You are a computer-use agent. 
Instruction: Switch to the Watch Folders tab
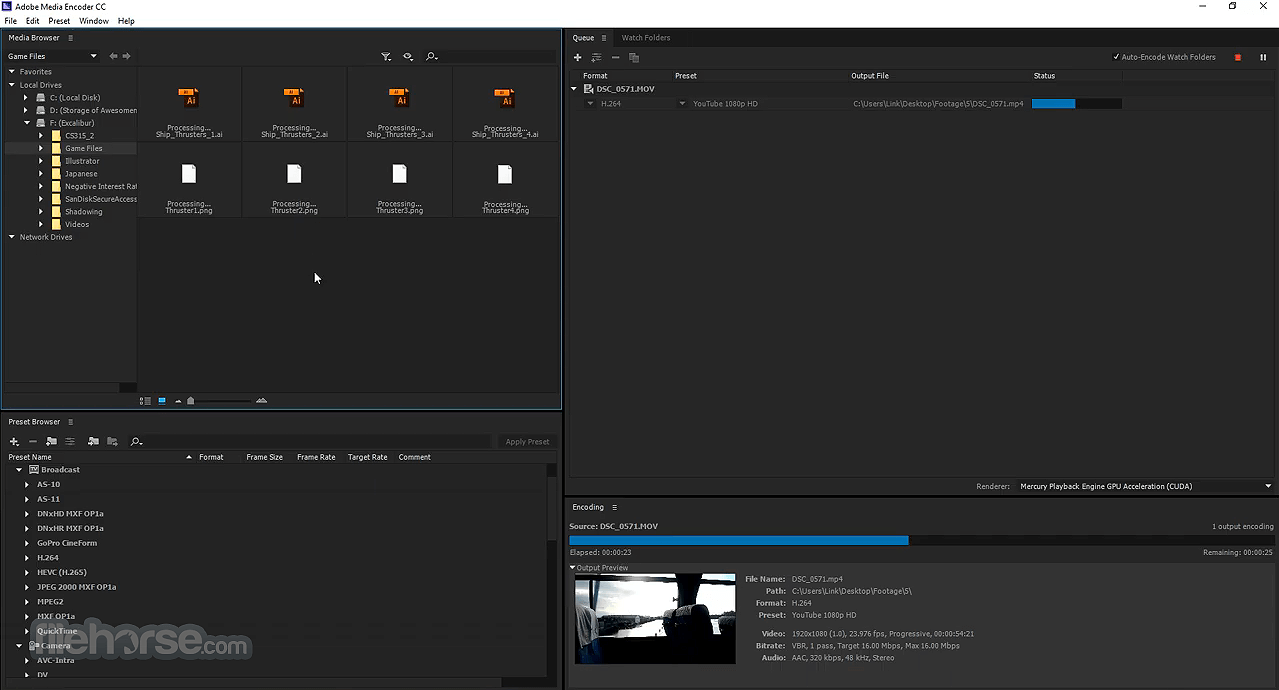click(x=646, y=38)
